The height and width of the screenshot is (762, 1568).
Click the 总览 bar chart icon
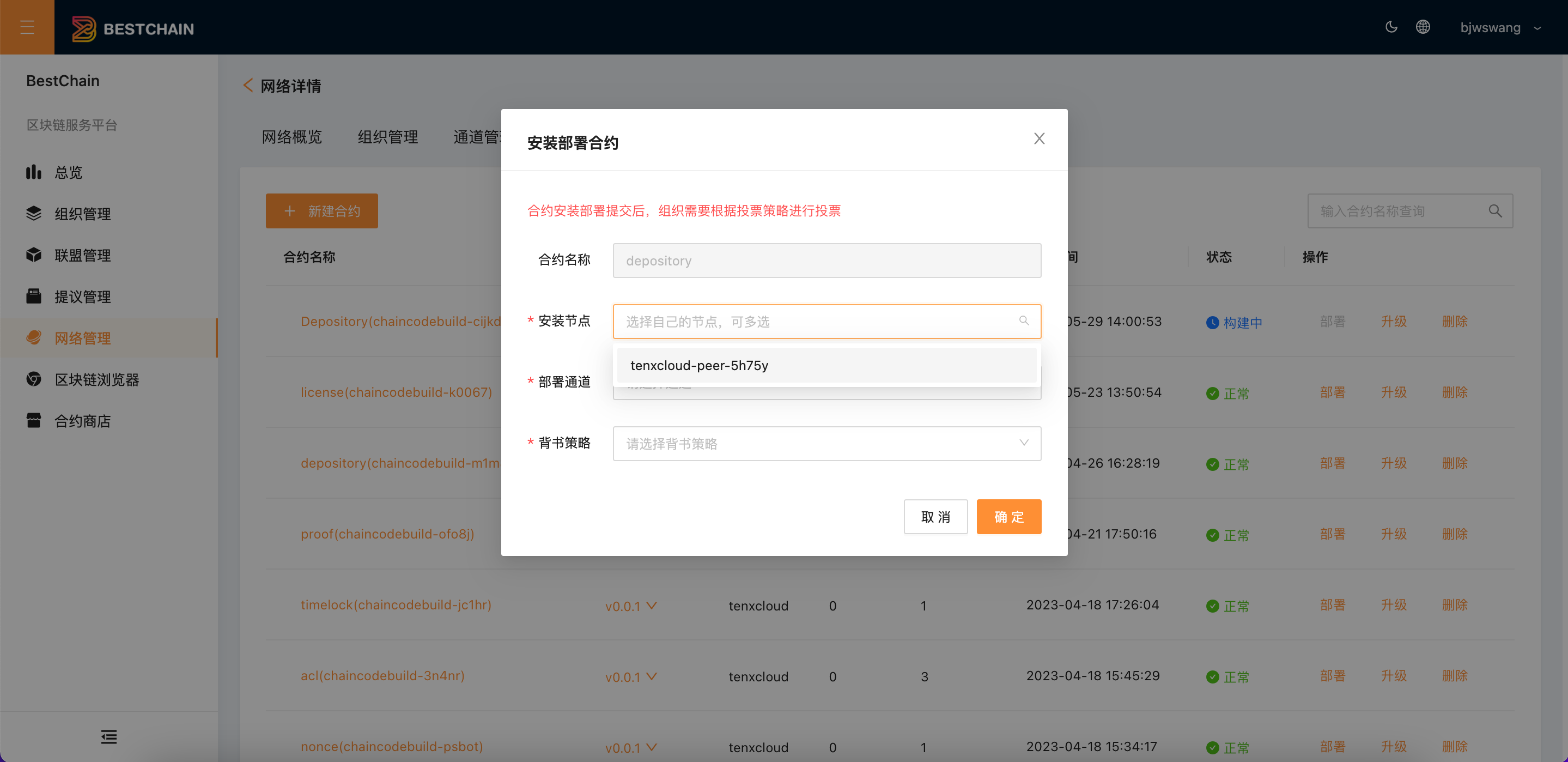[x=33, y=172]
